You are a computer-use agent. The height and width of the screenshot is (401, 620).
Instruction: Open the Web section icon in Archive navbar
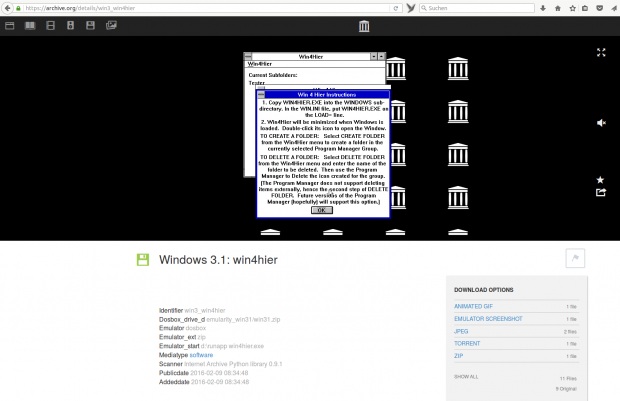[9, 26]
